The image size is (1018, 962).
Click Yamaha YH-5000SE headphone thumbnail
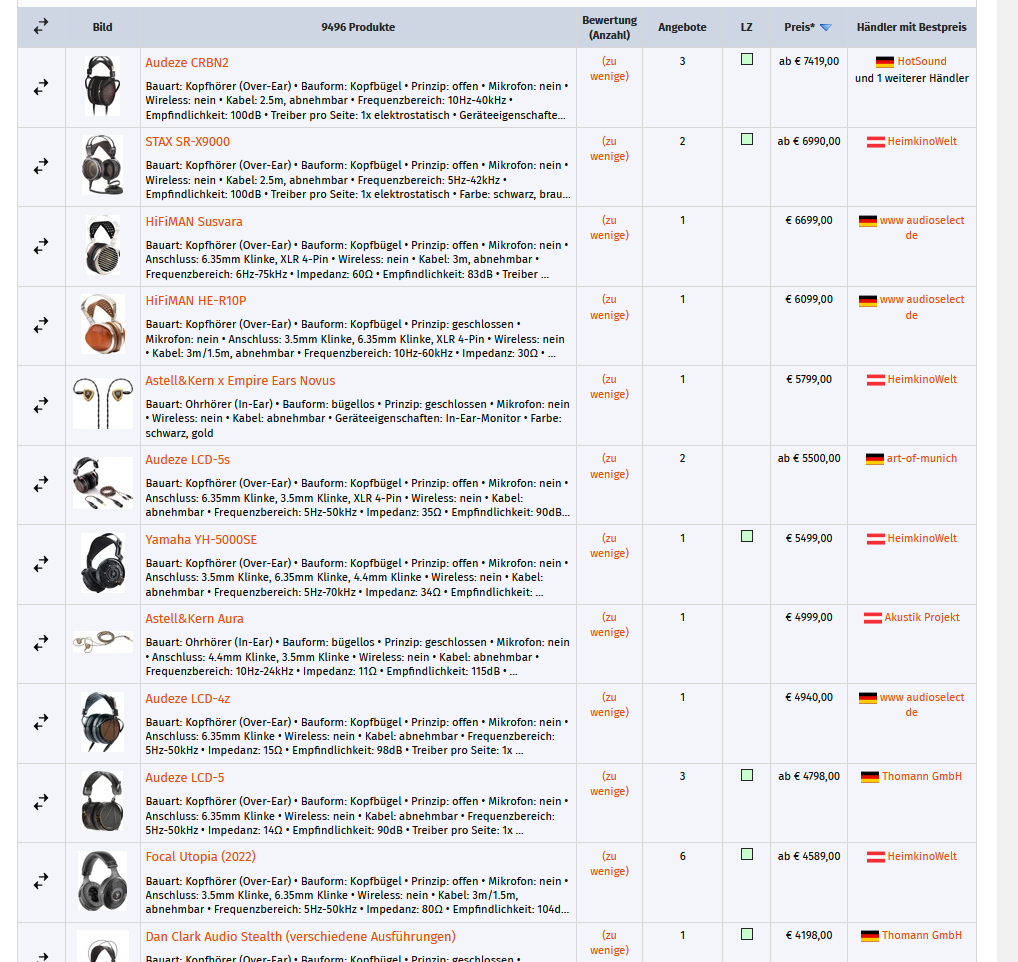coord(103,563)
